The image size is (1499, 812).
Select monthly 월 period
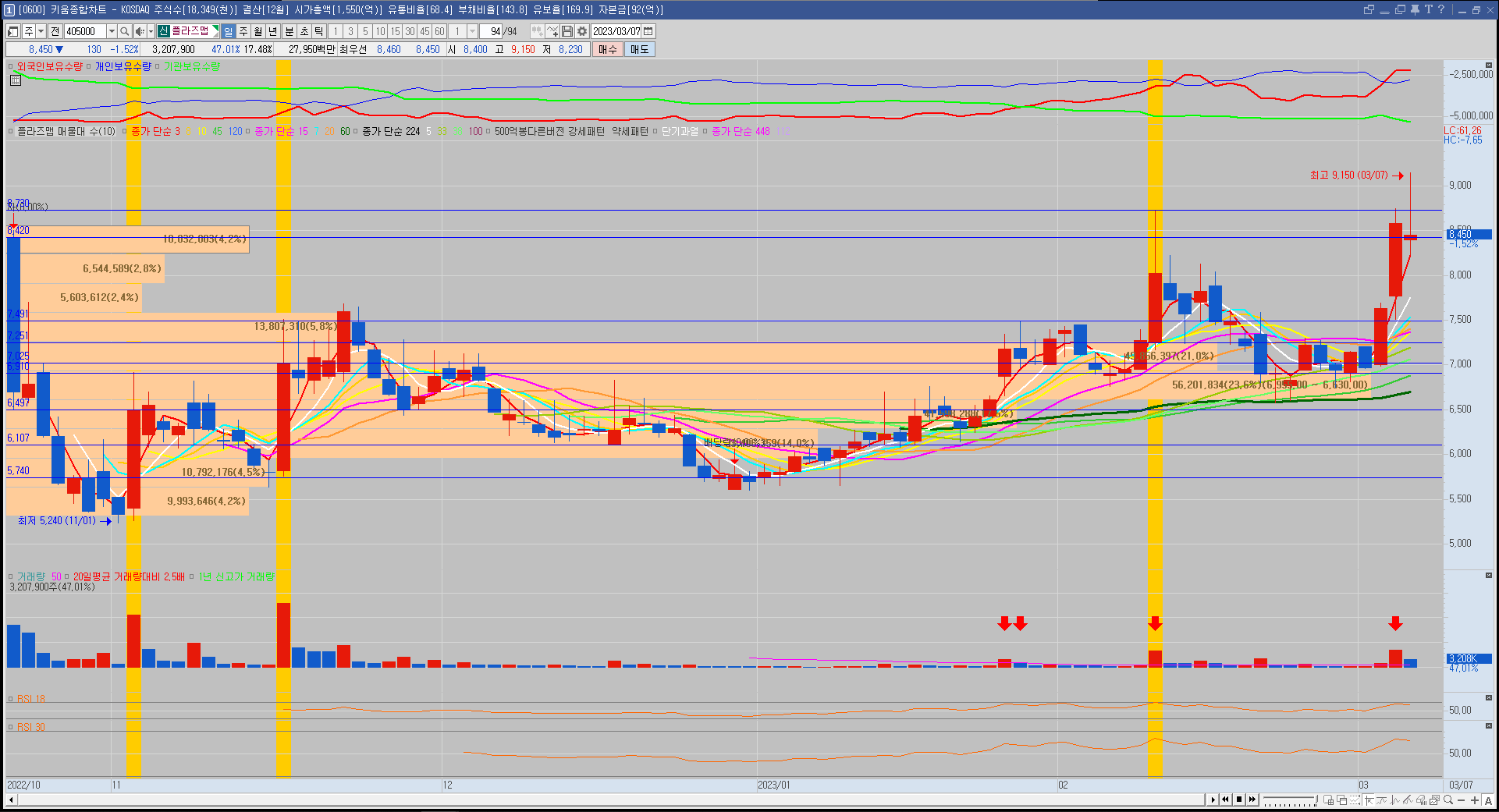[258, 31]
